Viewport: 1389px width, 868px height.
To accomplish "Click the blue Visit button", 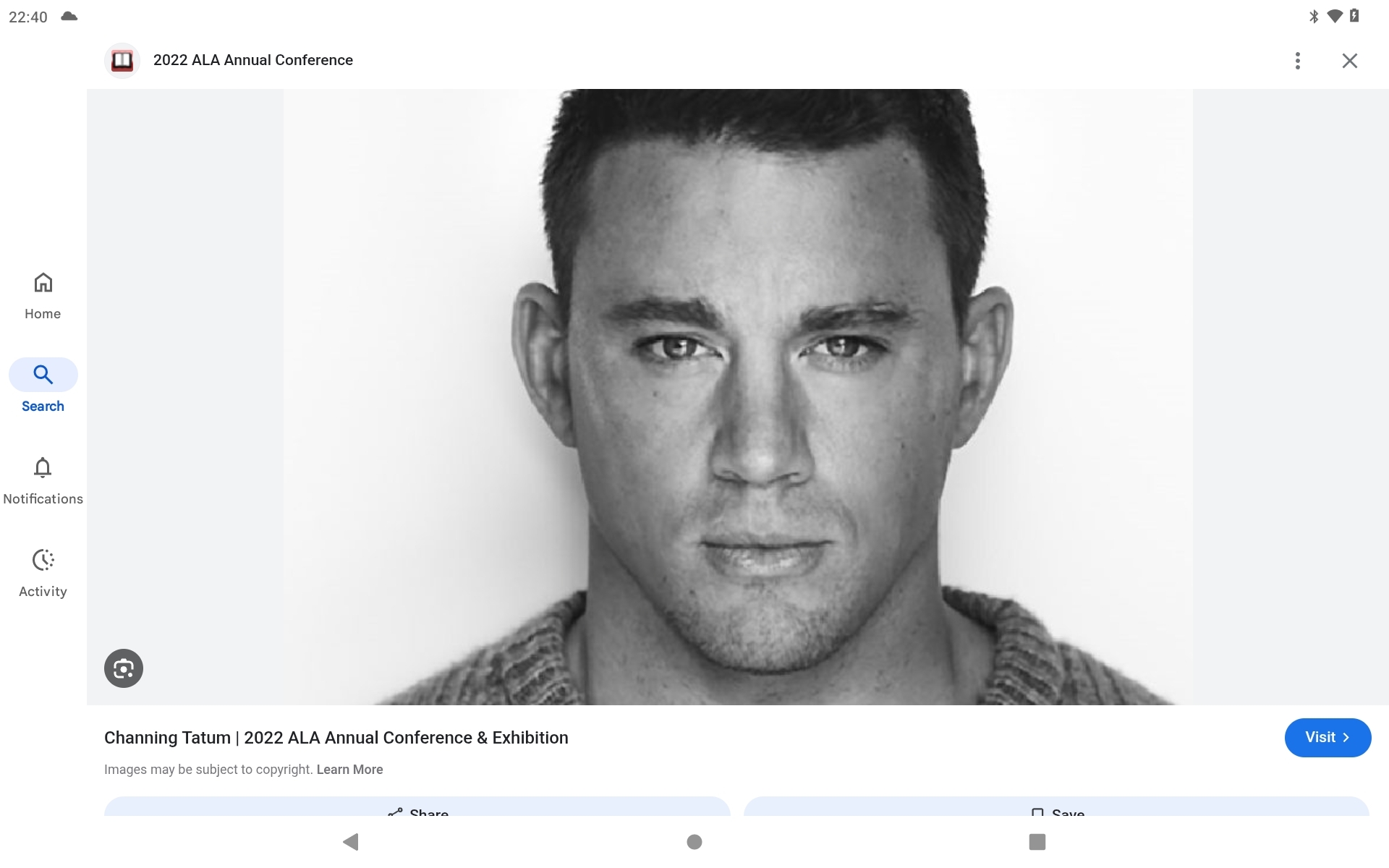I will click(x=1328, y=738).
